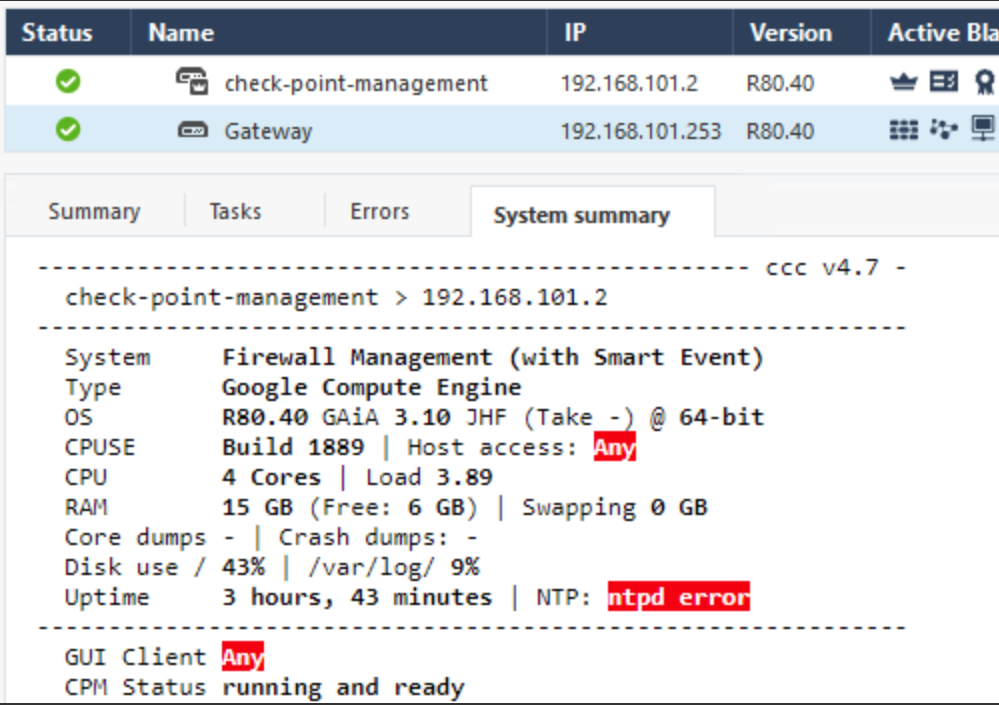Click crown blade icon in check-point-management row

click(x=903, y=82)
